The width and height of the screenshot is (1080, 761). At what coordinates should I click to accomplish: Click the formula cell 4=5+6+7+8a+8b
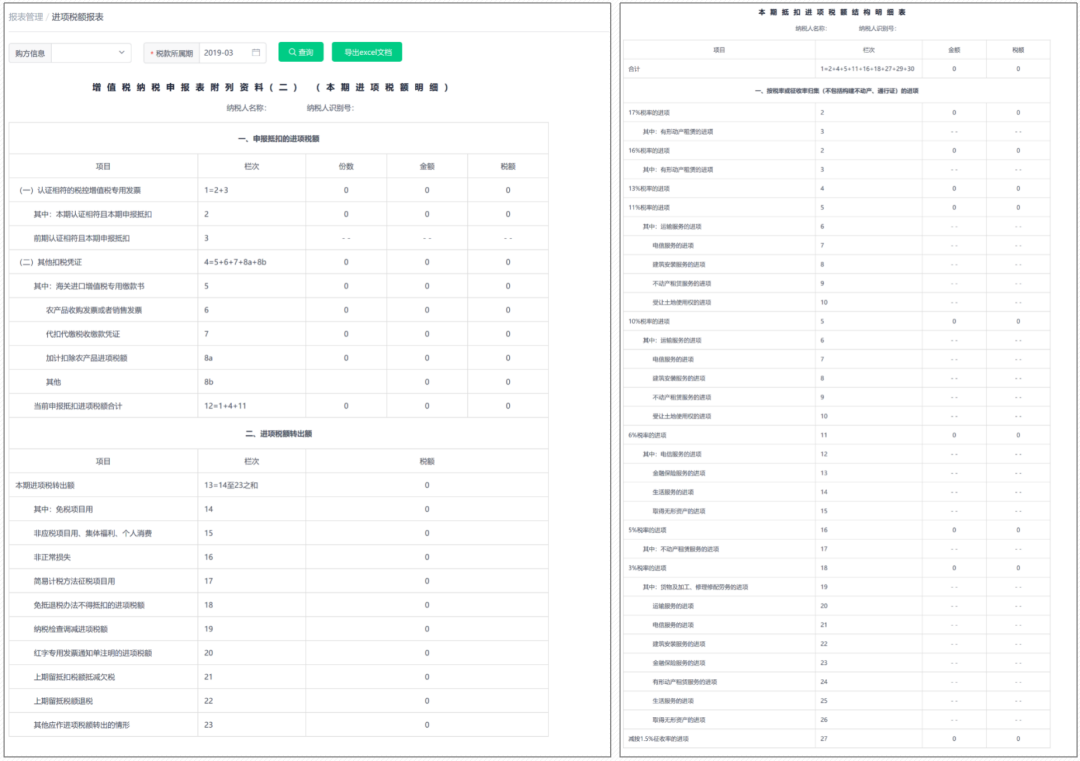[251, 262]
